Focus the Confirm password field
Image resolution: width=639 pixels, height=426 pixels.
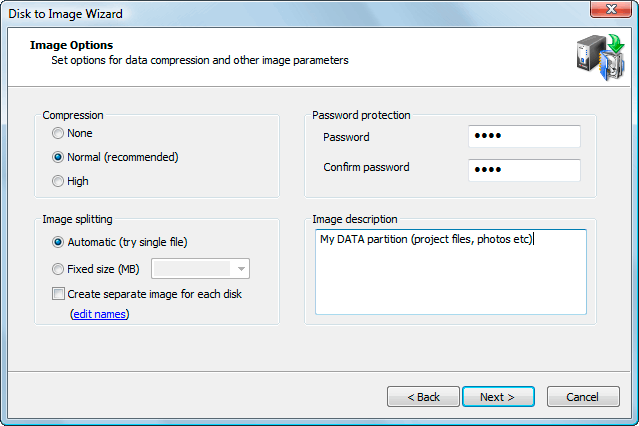point(524,170)
